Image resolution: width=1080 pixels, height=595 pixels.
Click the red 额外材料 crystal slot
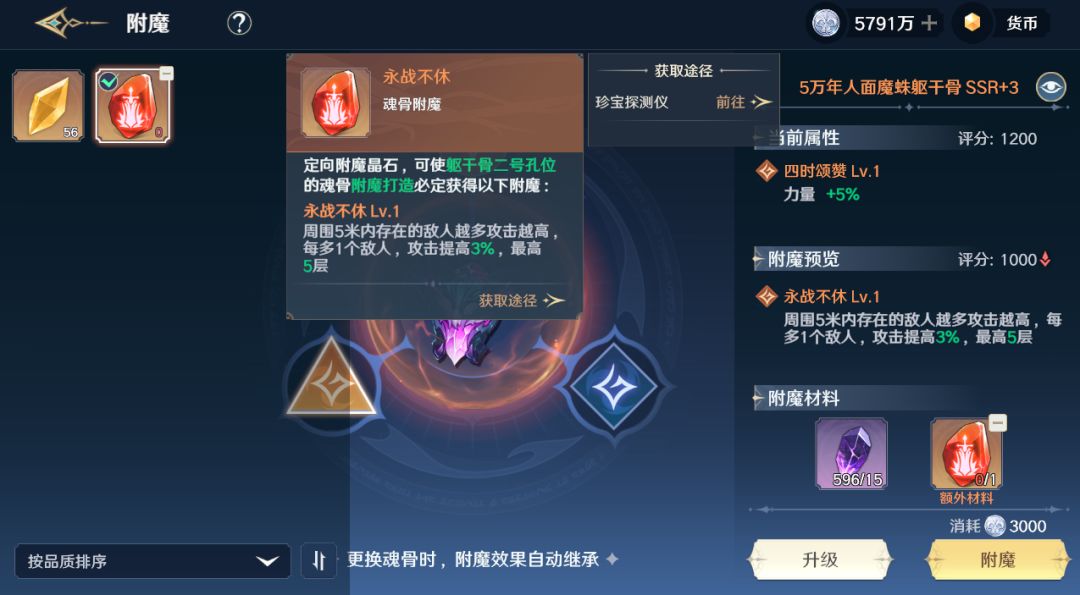(x=966, y=455)
